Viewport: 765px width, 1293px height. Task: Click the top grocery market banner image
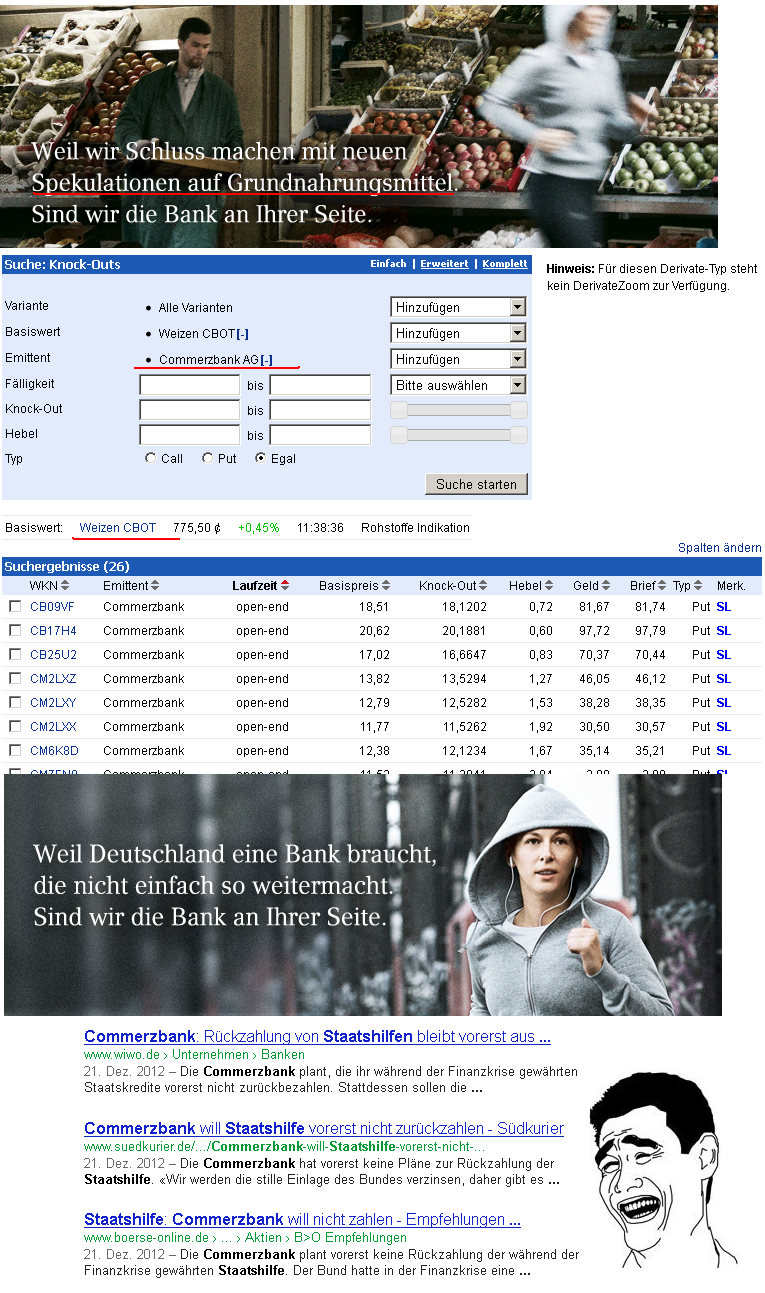(x=359, y=126)
